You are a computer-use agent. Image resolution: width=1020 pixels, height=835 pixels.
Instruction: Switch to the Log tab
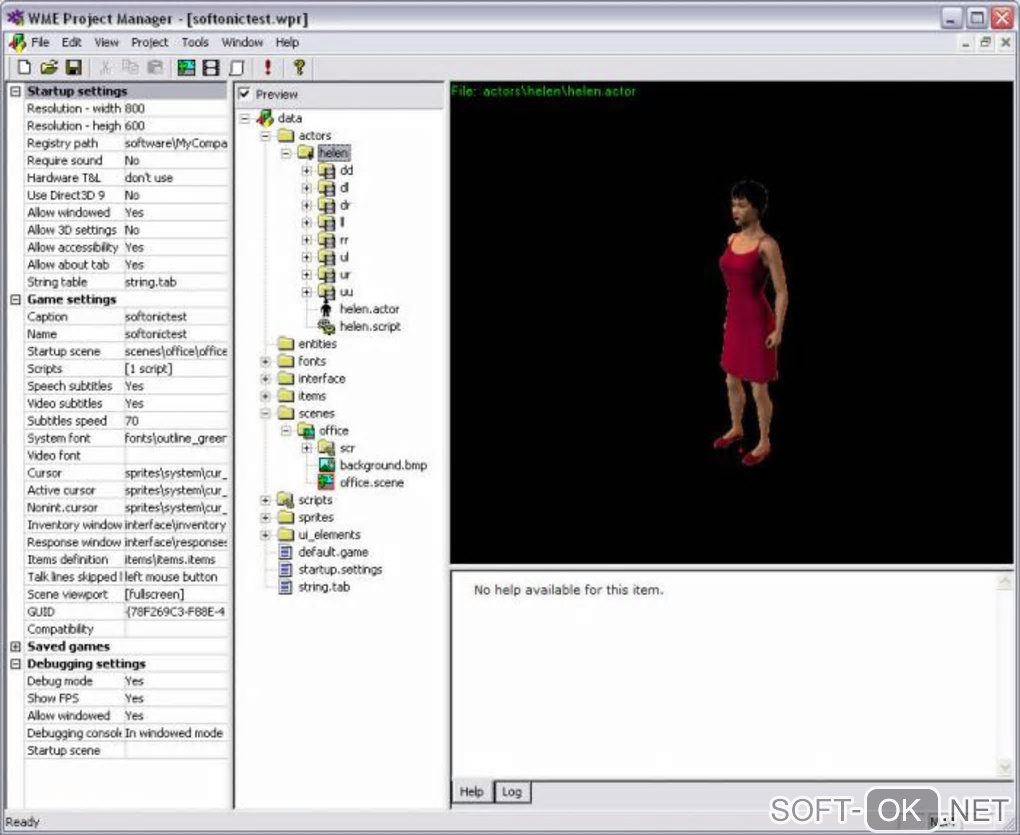click(512, 791)
